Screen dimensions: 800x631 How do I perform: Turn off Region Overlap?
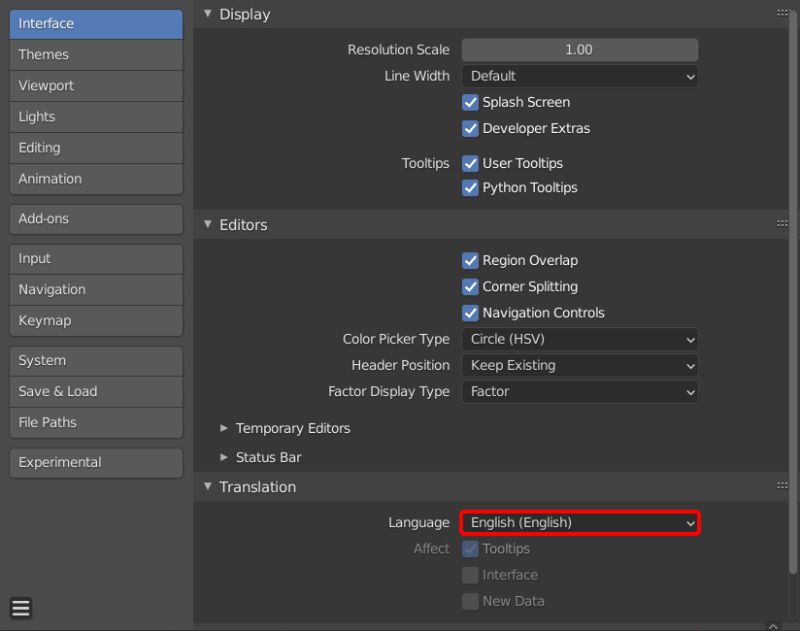tap(469, 260)
